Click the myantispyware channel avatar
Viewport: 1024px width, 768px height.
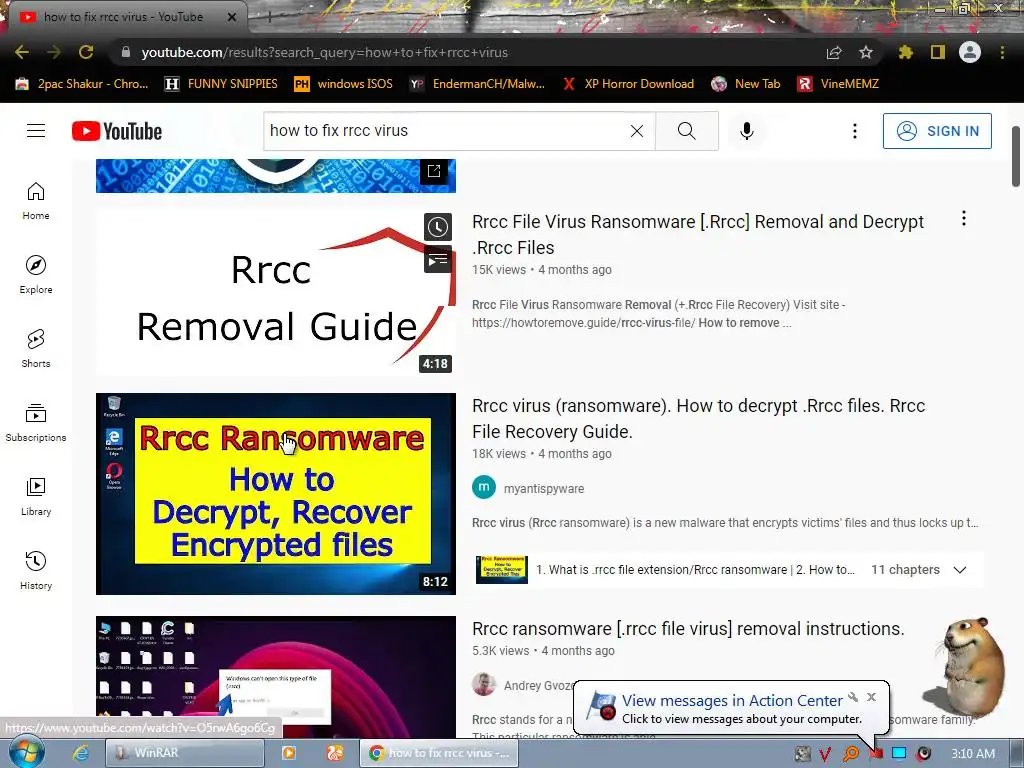click(x=484, y=487)
